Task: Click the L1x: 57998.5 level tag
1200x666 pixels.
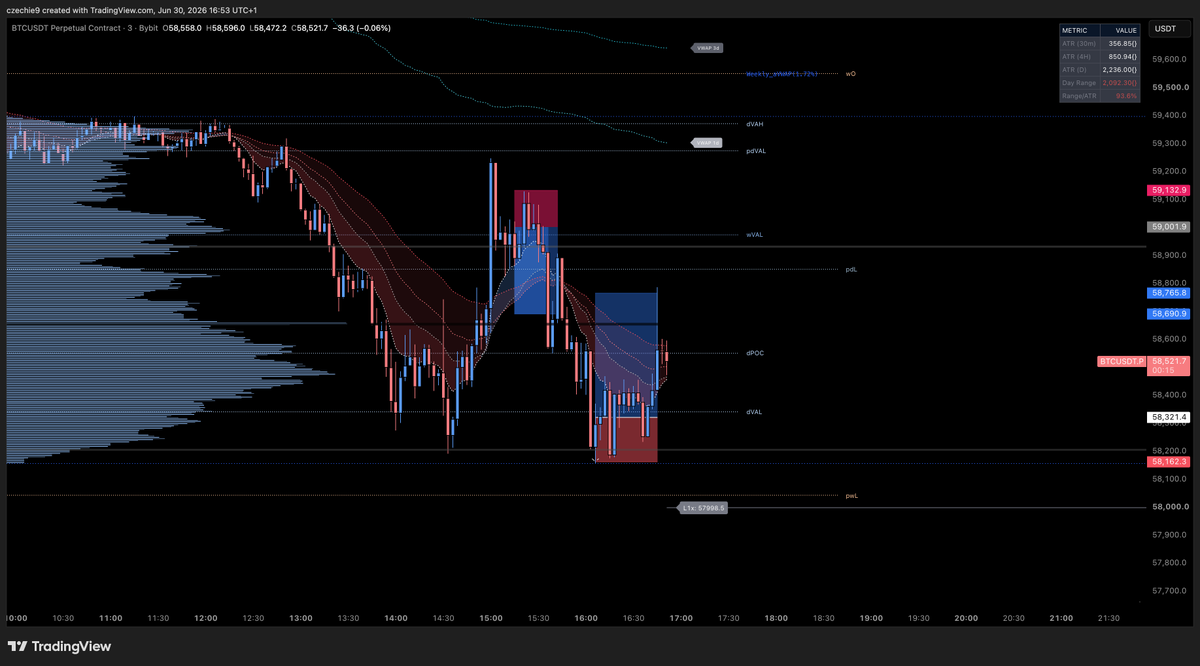Action: pos(701,508)
